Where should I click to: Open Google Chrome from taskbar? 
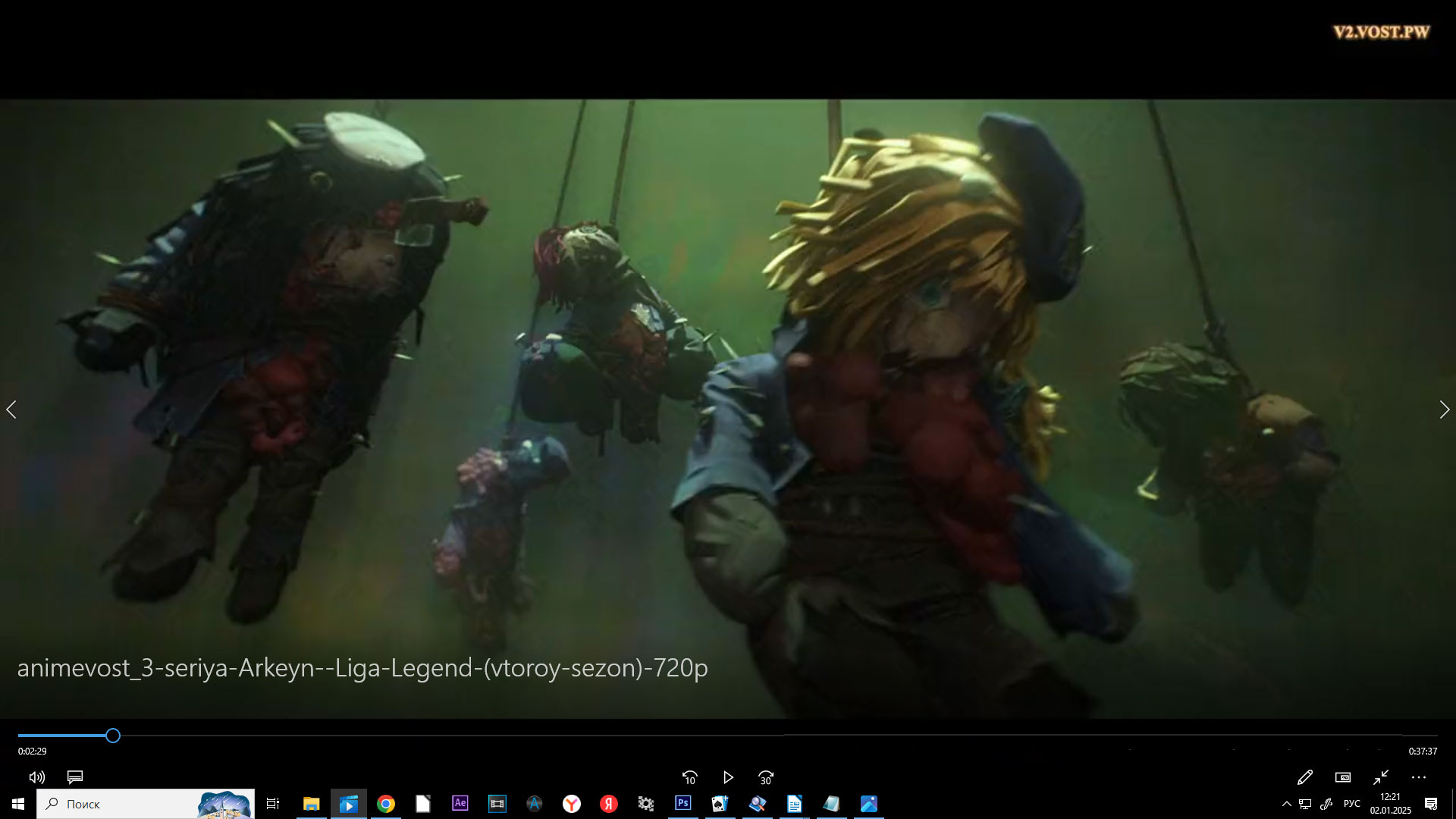coord(386,804)
